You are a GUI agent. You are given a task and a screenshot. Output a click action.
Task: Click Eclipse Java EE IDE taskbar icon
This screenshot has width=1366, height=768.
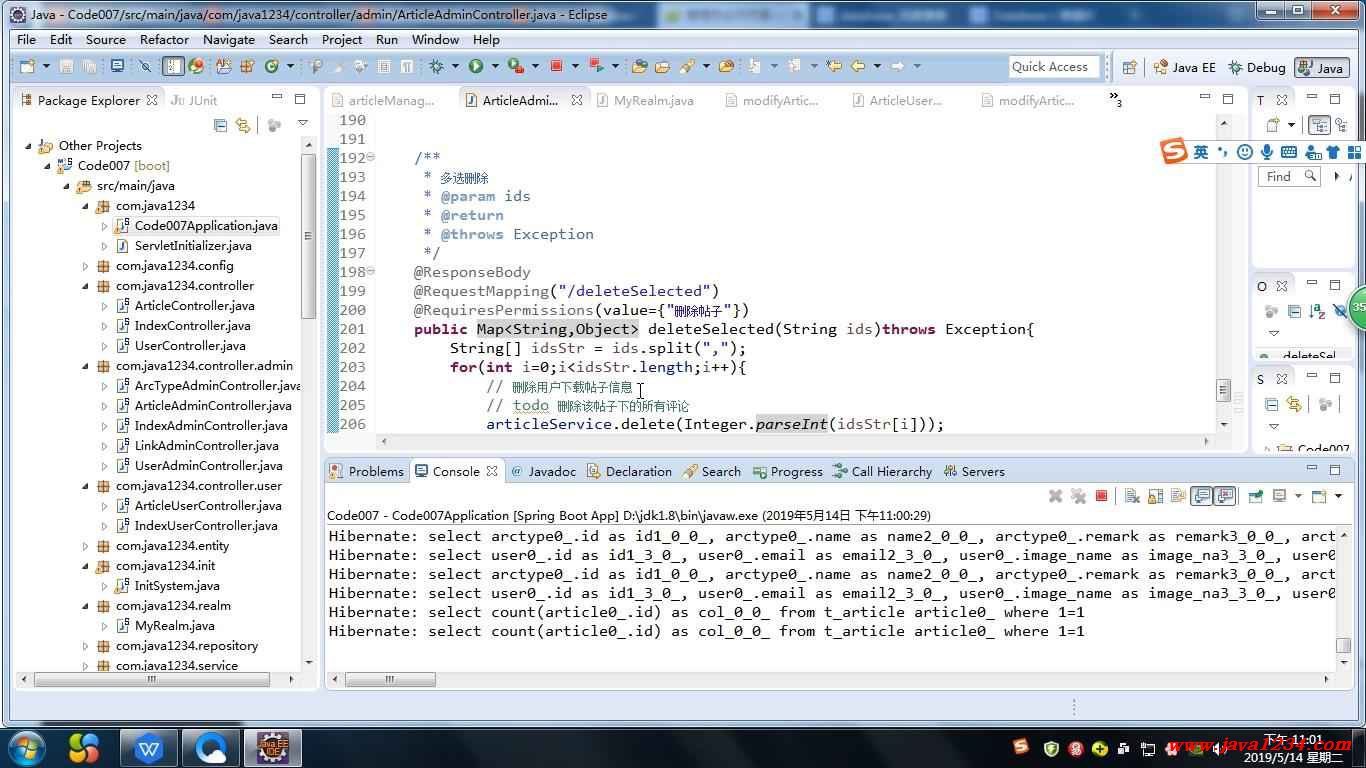click(273, 748)
